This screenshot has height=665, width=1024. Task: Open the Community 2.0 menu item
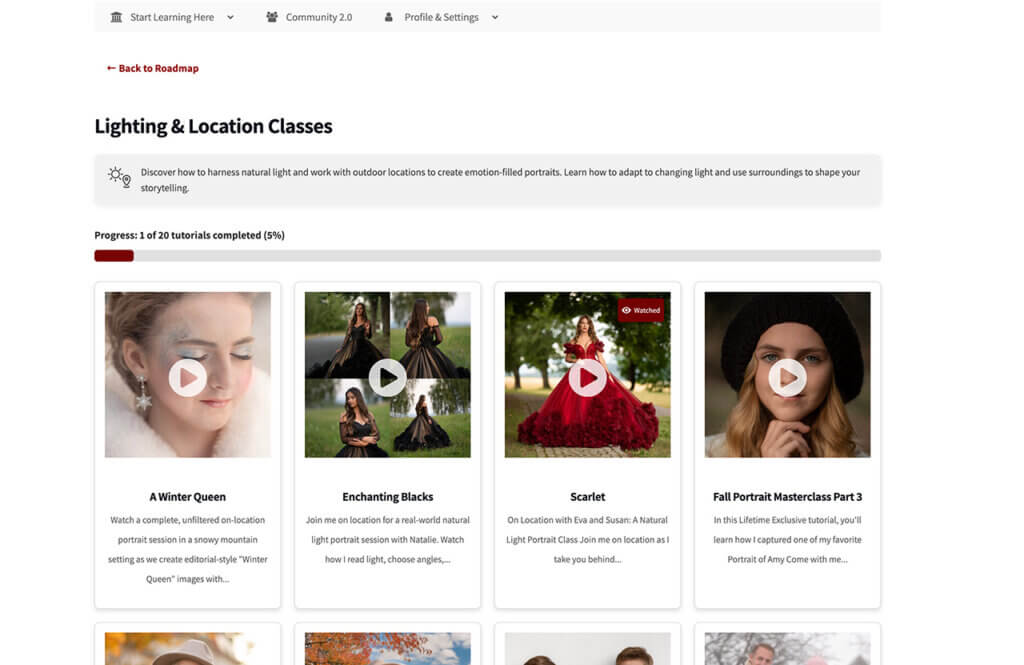[318, 17]
